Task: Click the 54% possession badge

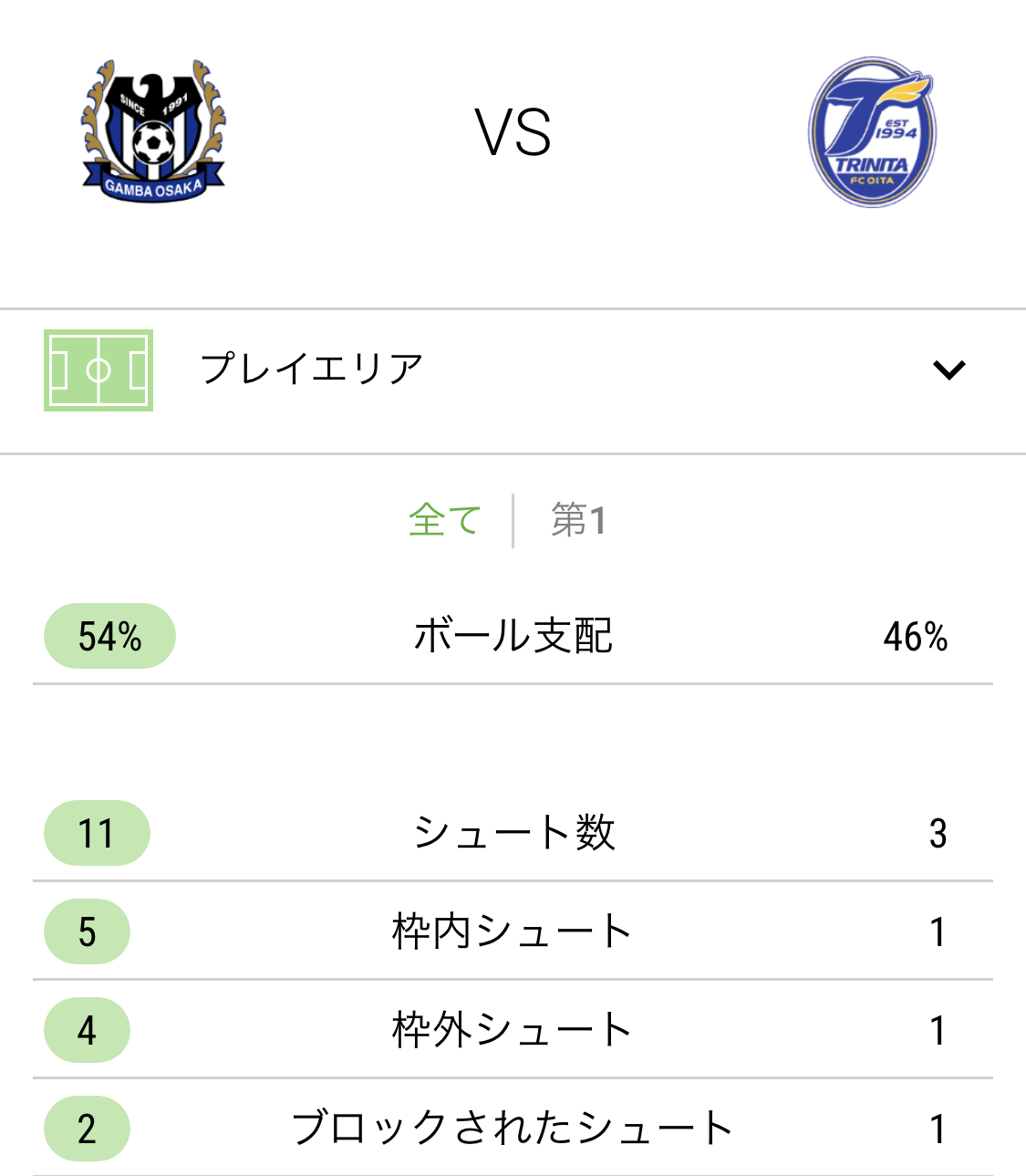Action: tap(109, 636)
